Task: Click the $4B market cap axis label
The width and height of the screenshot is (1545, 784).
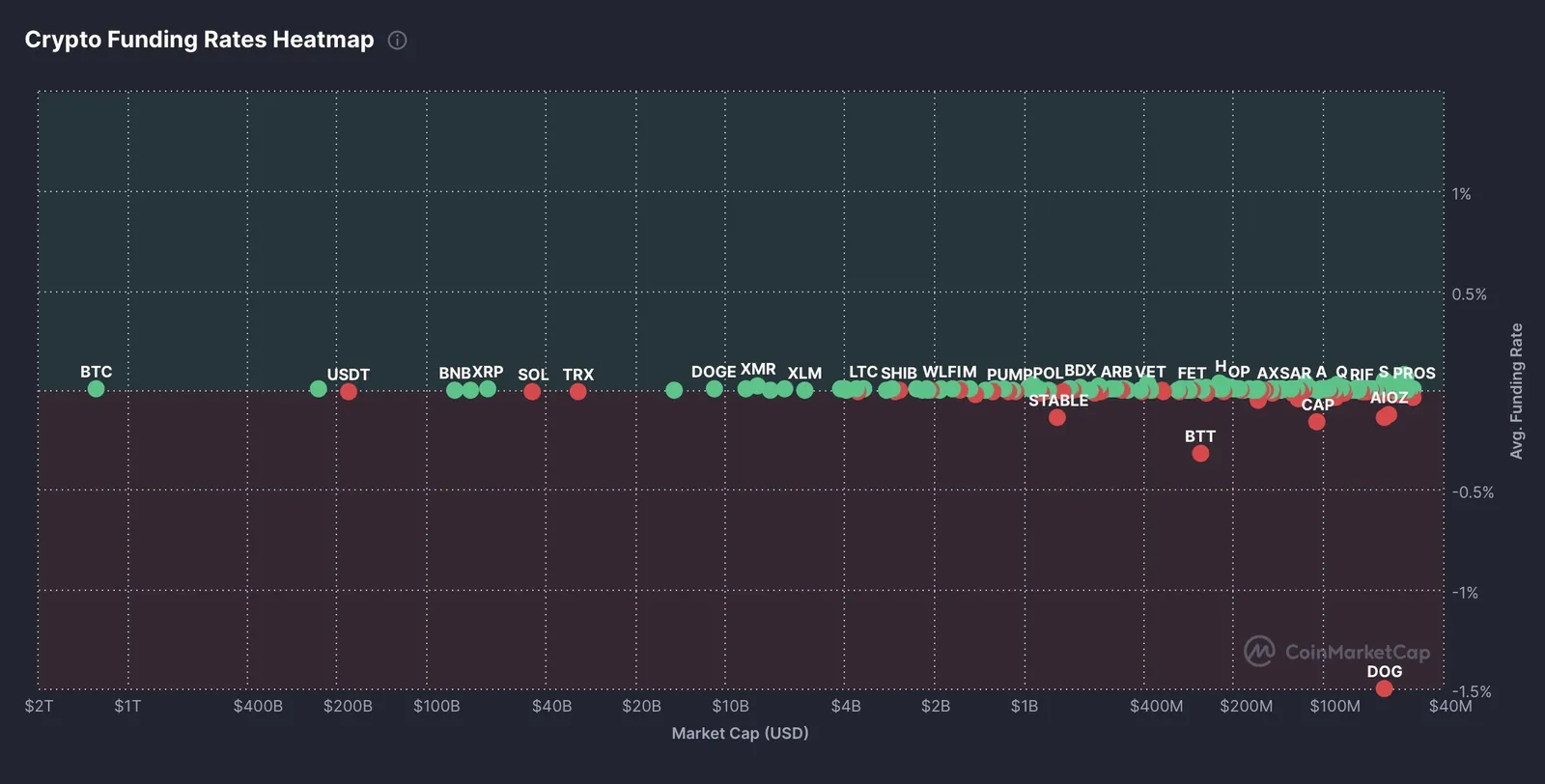Action: pos(846,707)
